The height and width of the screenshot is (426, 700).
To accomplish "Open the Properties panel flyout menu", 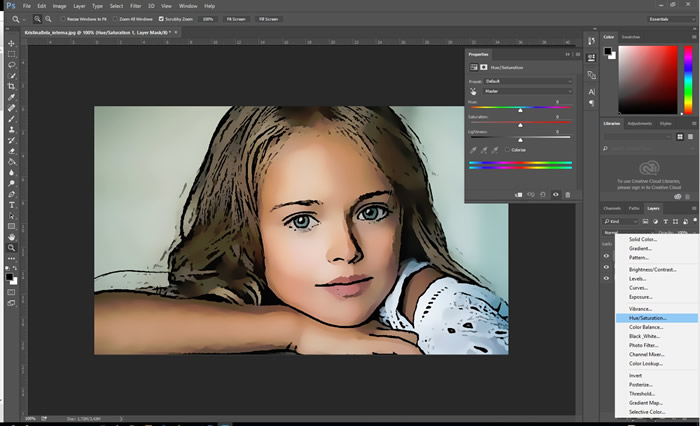I will (x=578, y=54).
